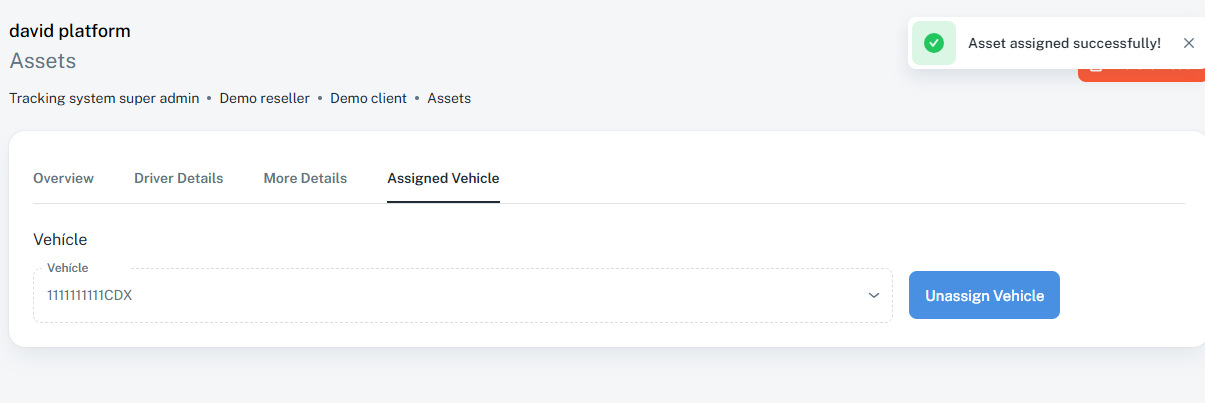Image resolution: width=1205 pixels, height=403 pixels.
Task: Click the green checkmark success icon
Action: click(x=934, y=43)
